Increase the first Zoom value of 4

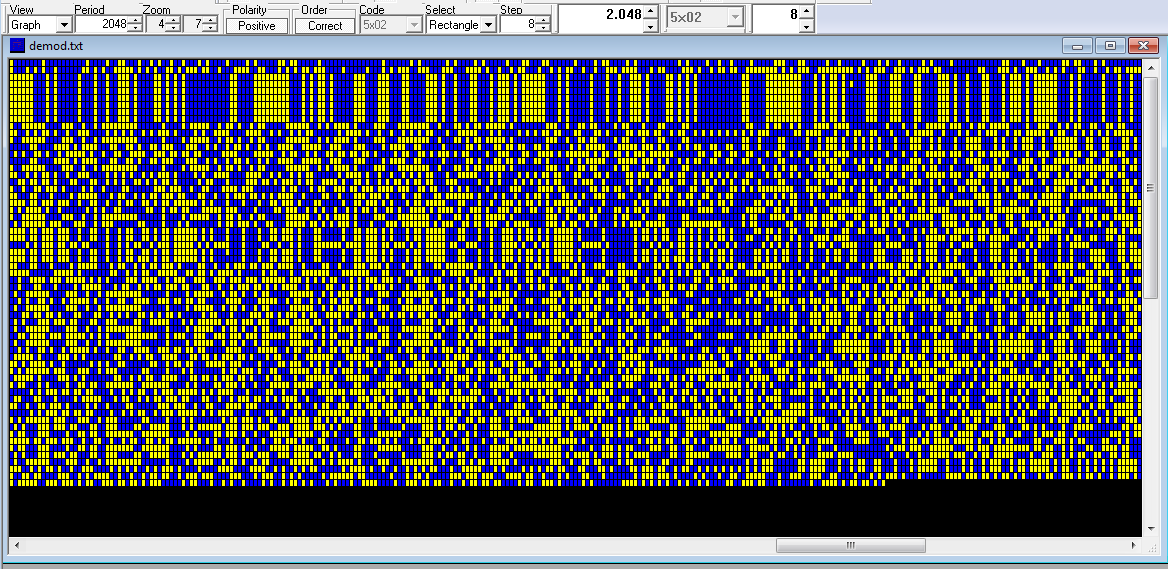click(x=173, y=20)
